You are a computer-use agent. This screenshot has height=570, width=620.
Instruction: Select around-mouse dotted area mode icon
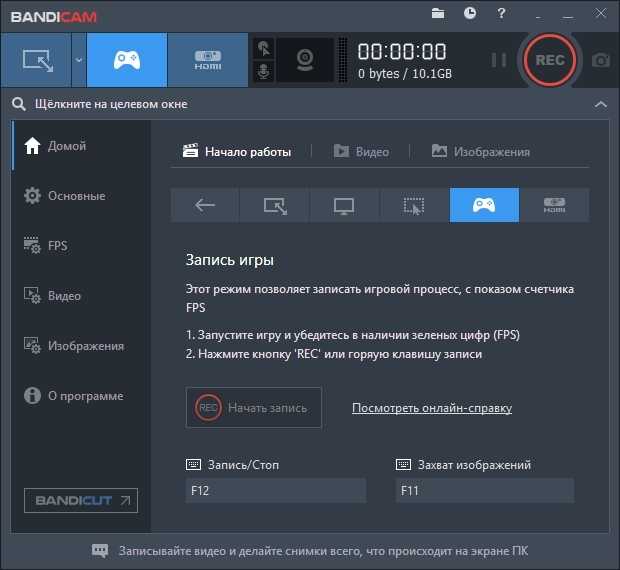click(x=414, y=205)
